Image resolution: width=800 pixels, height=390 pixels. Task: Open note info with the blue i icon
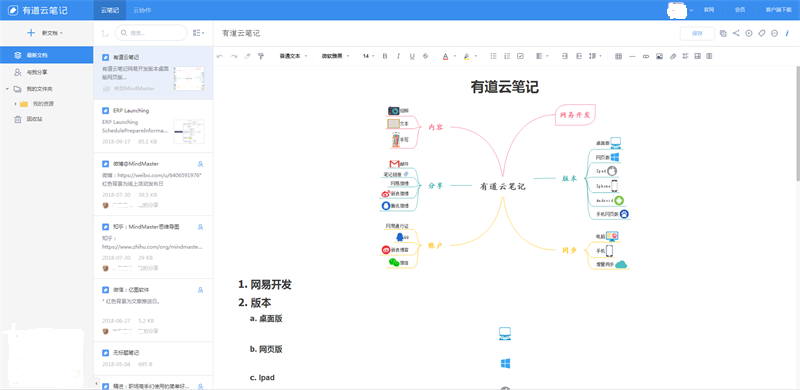(787, 33)
